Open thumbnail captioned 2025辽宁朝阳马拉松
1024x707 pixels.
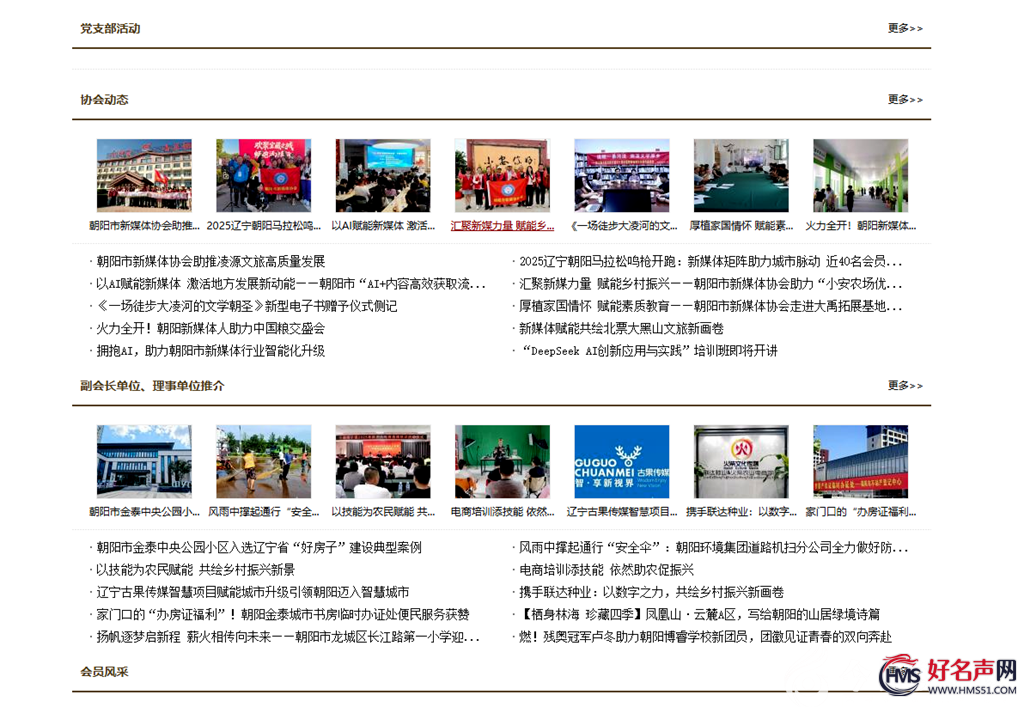coord(263,175)
